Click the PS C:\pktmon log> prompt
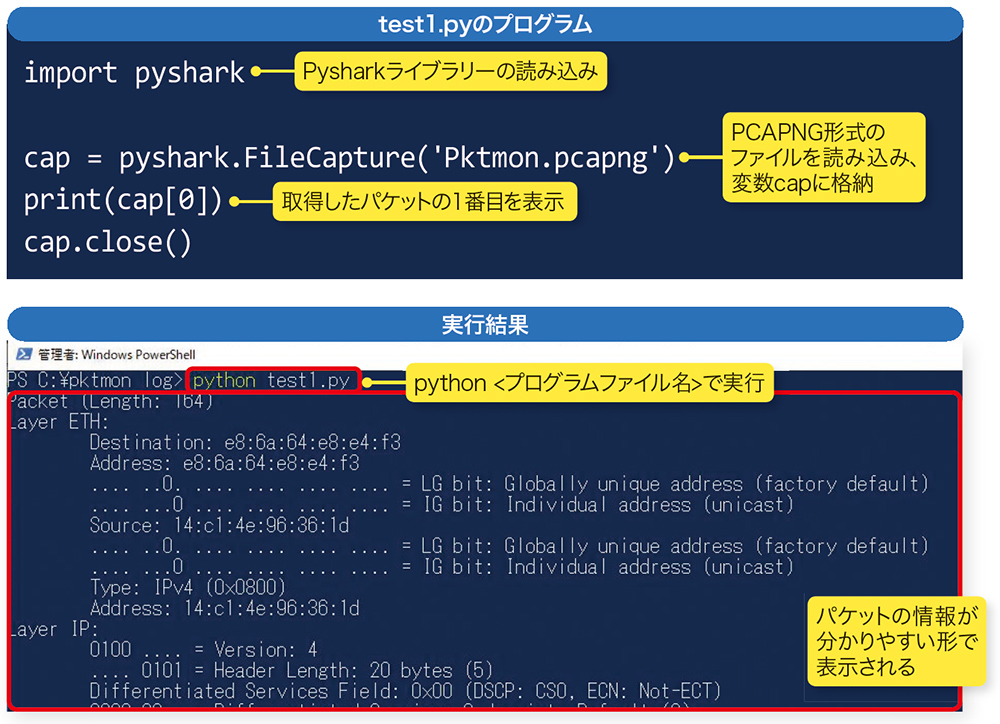 point(84,380)
